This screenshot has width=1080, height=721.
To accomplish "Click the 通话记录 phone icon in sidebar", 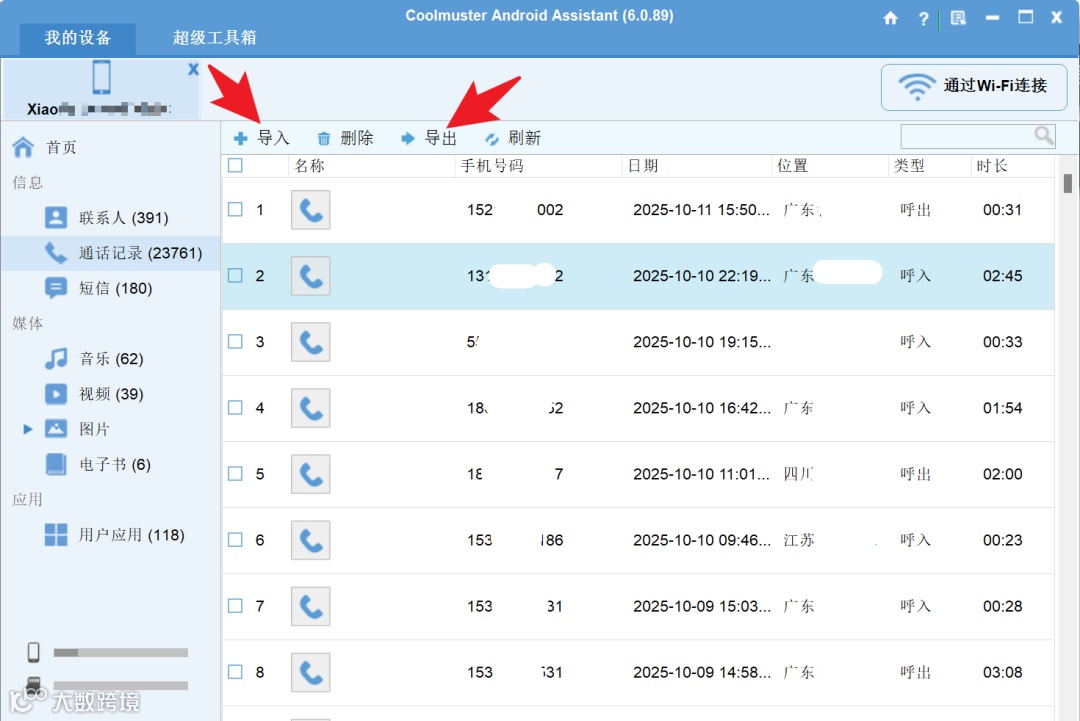I will pos(56,253).
